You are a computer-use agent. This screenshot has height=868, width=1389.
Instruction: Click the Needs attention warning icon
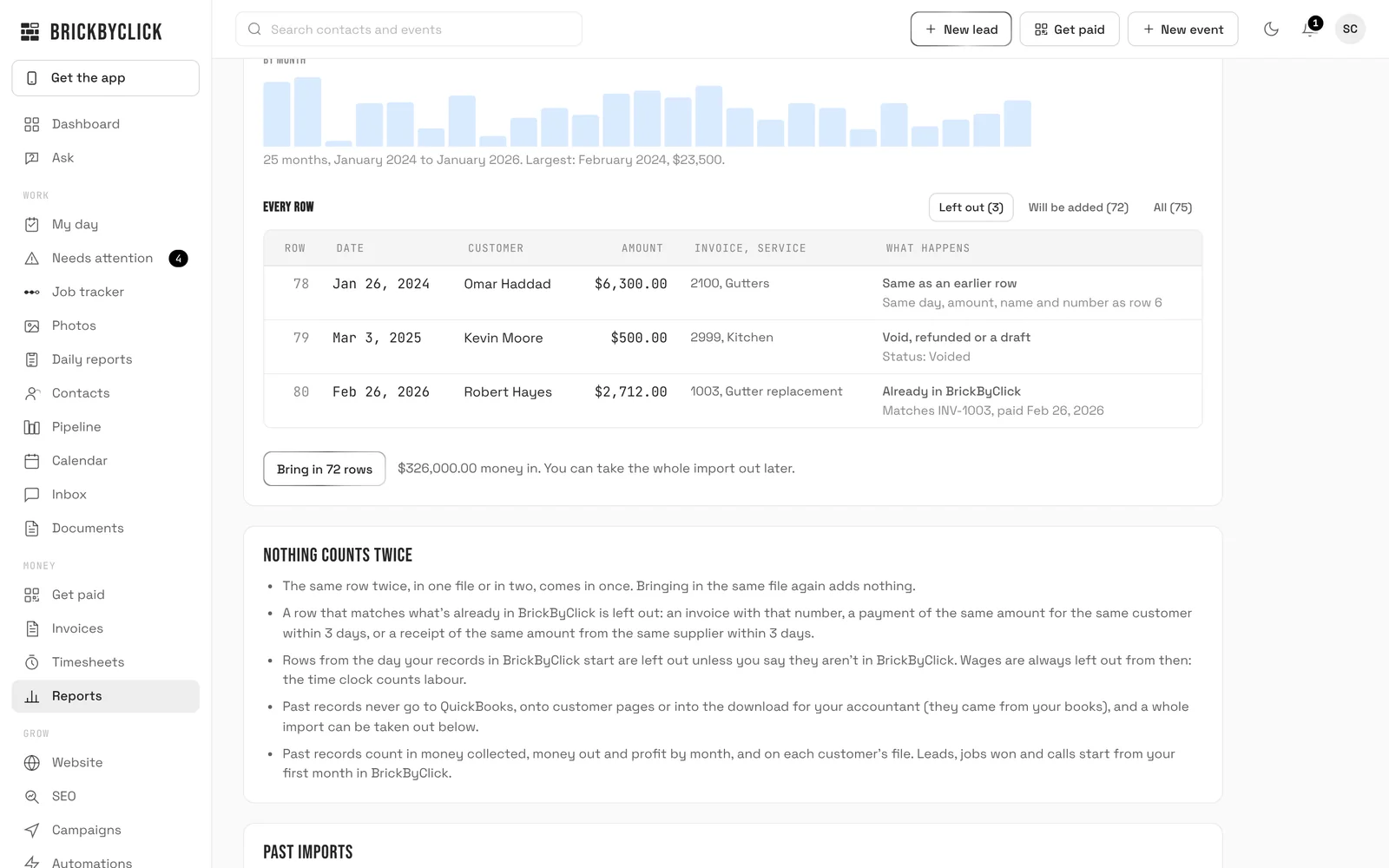32,259
